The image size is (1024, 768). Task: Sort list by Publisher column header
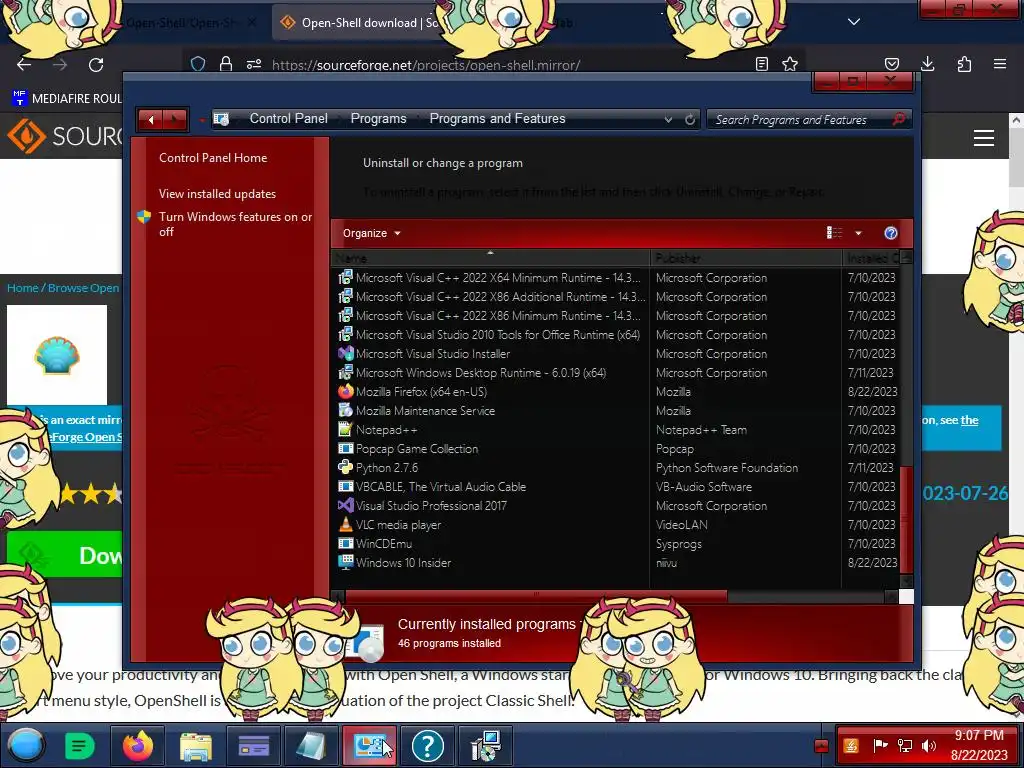coord(746,258)
